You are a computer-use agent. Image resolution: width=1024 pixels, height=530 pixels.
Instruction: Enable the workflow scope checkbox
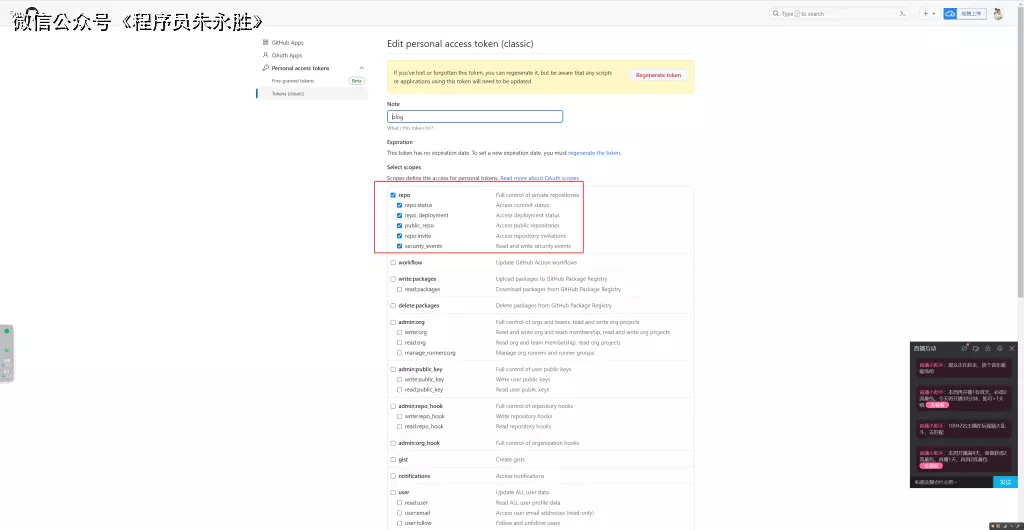393,262
